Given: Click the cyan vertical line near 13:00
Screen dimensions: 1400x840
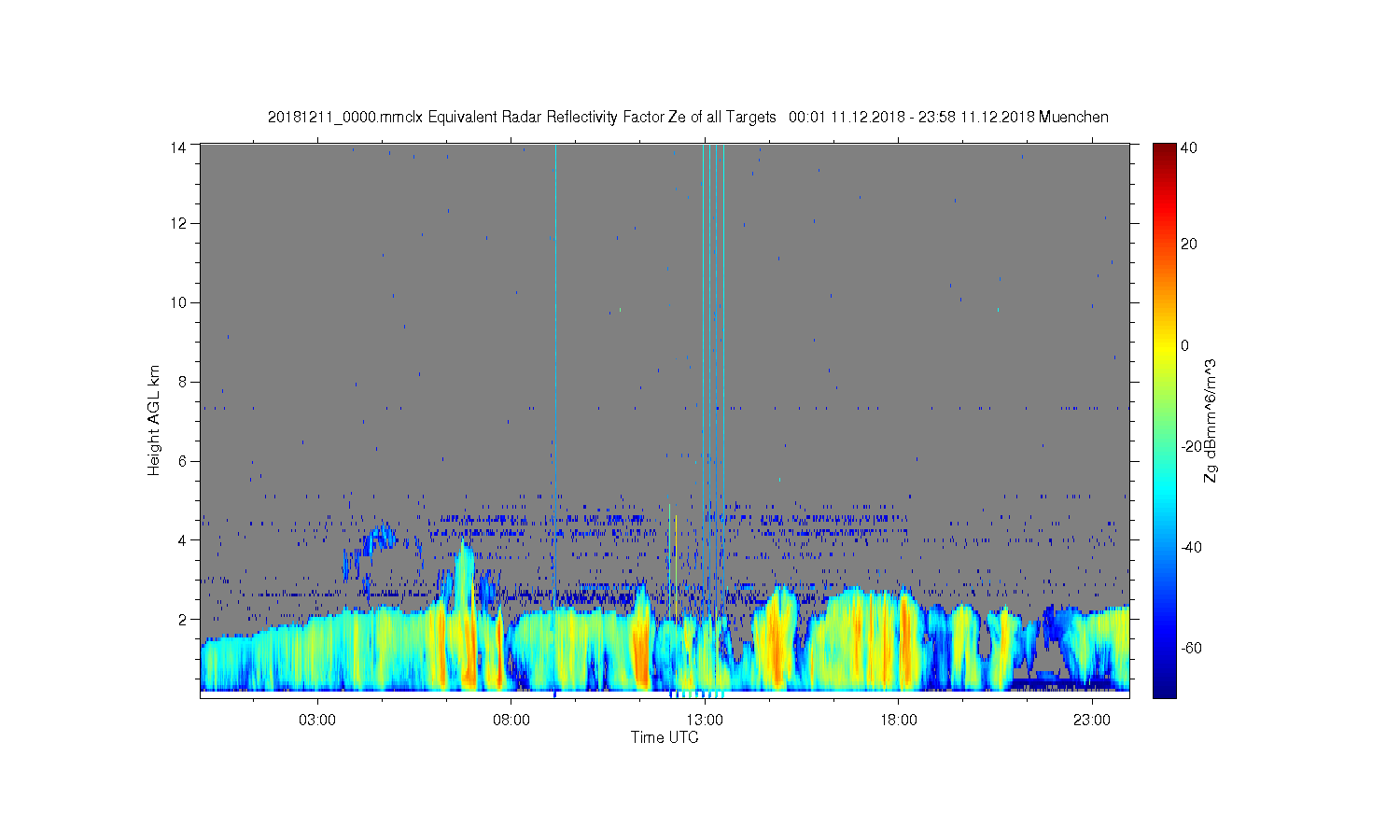Looking at the screenshot, I should pyautogui.click(x=709, y=373).
